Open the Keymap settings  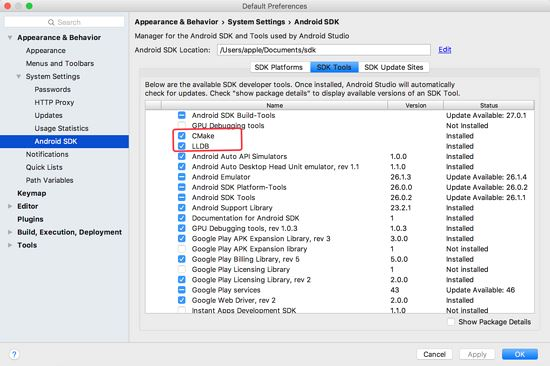32,193
